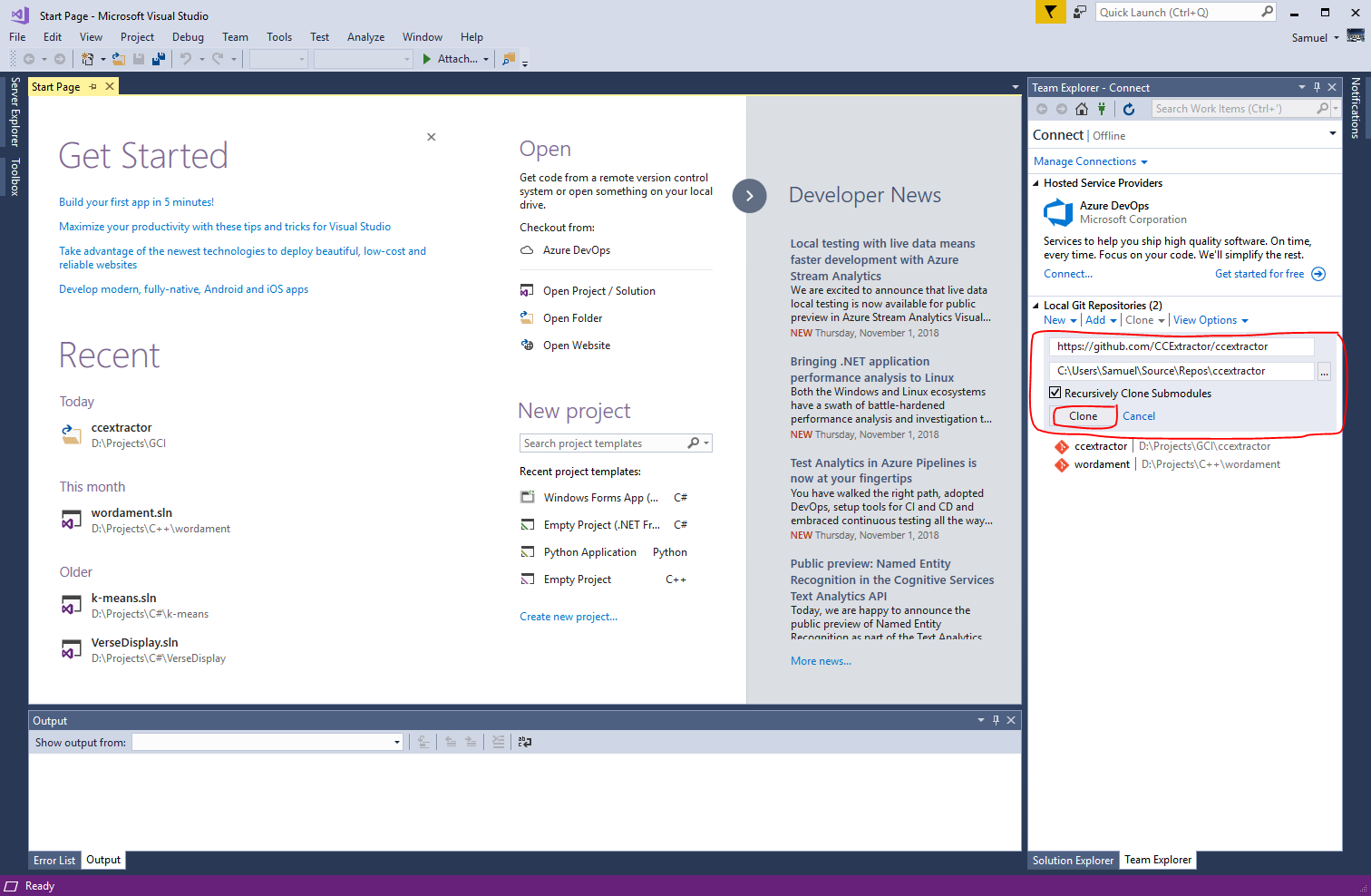Click the search icon in project templates box
Screen dimensions: 1371x896
(694, 443)
